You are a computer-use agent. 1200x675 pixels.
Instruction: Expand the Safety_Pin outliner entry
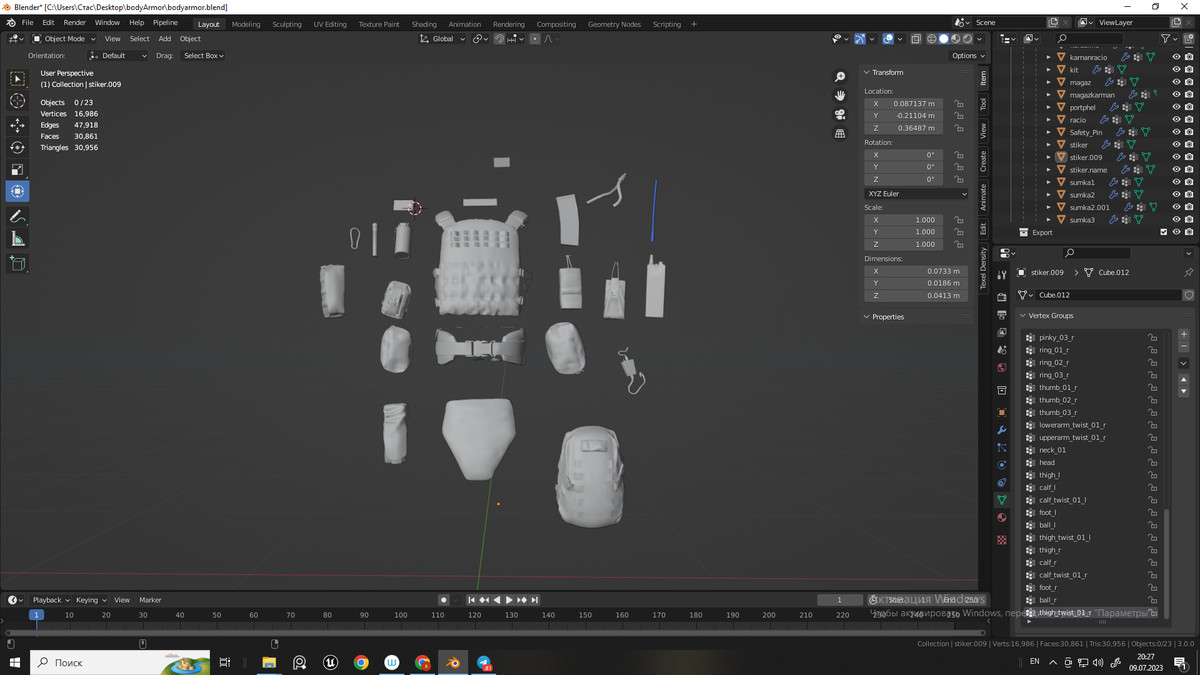1049,132
